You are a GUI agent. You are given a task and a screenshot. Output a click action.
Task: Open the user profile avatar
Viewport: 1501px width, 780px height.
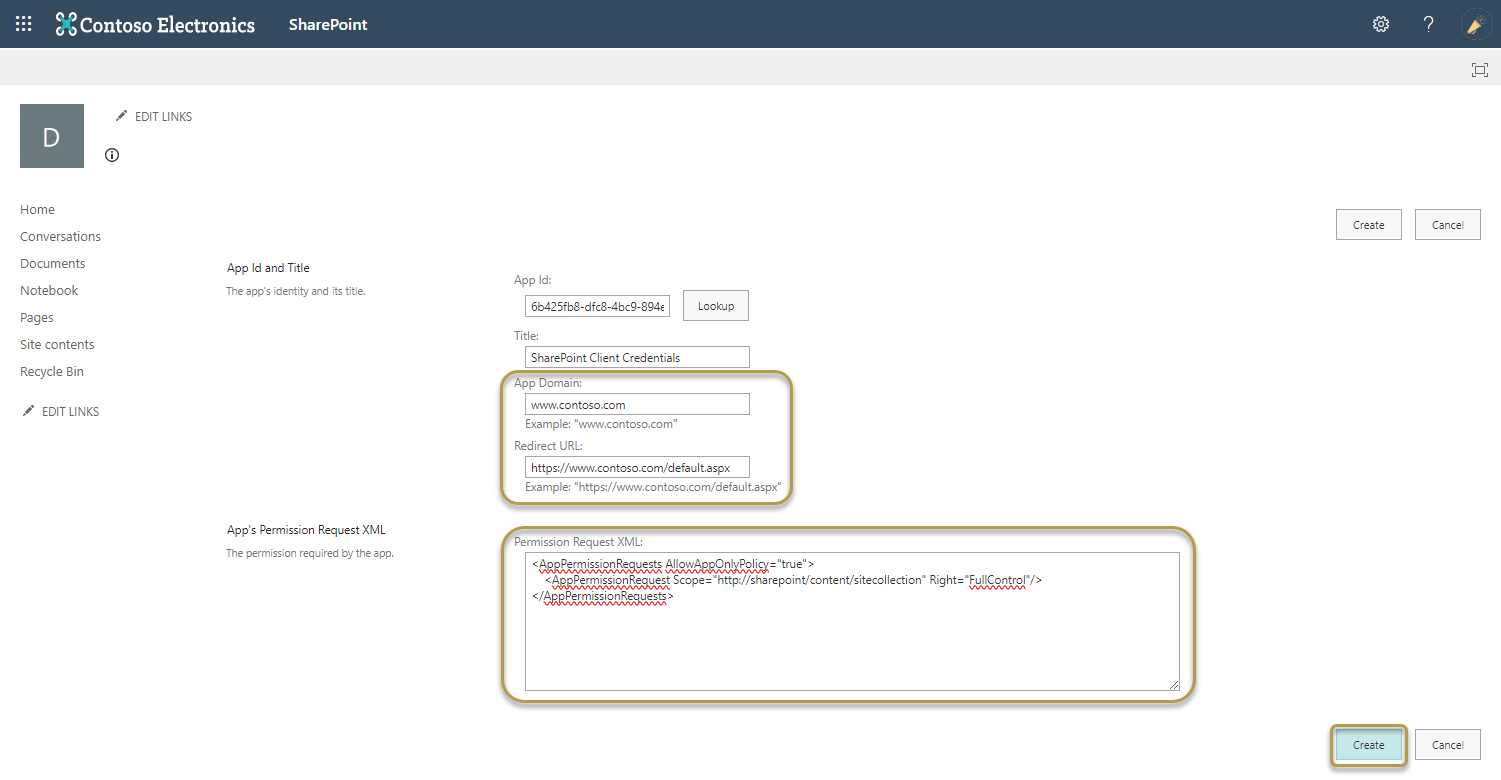[1476, 24]
